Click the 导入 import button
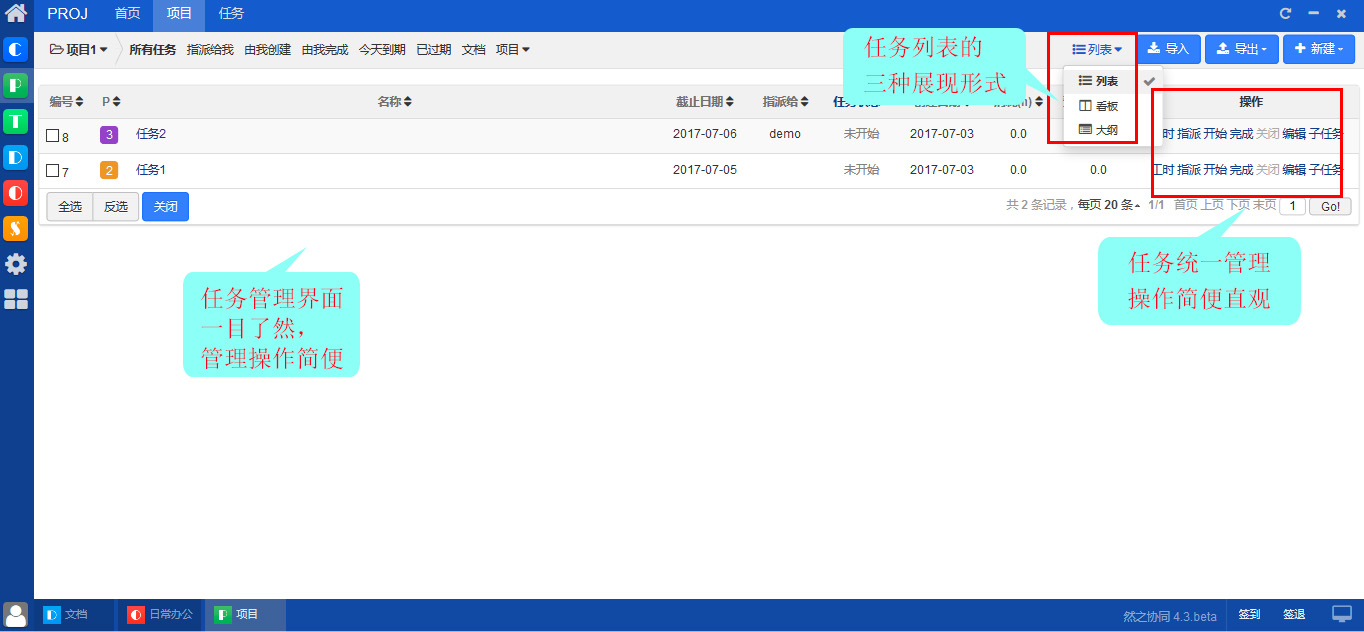The image size is (1364, 632). click(x=1168, y=49)
